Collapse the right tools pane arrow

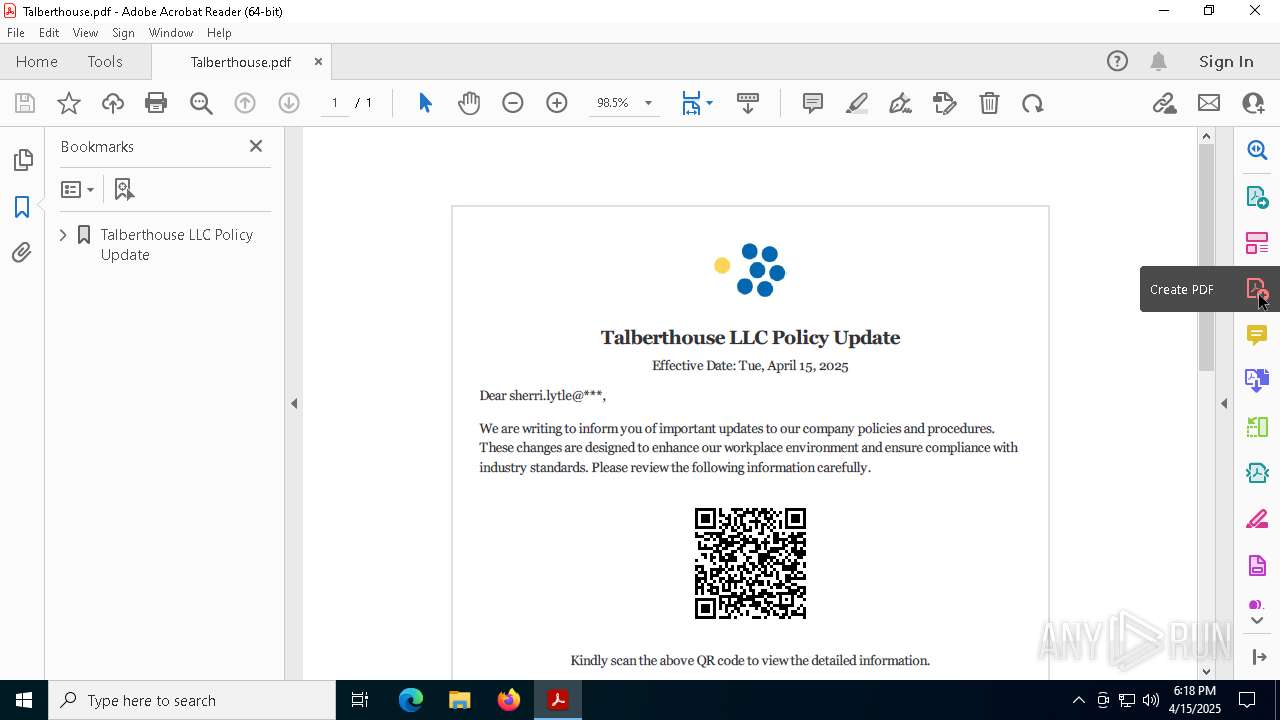(1224, 404)
